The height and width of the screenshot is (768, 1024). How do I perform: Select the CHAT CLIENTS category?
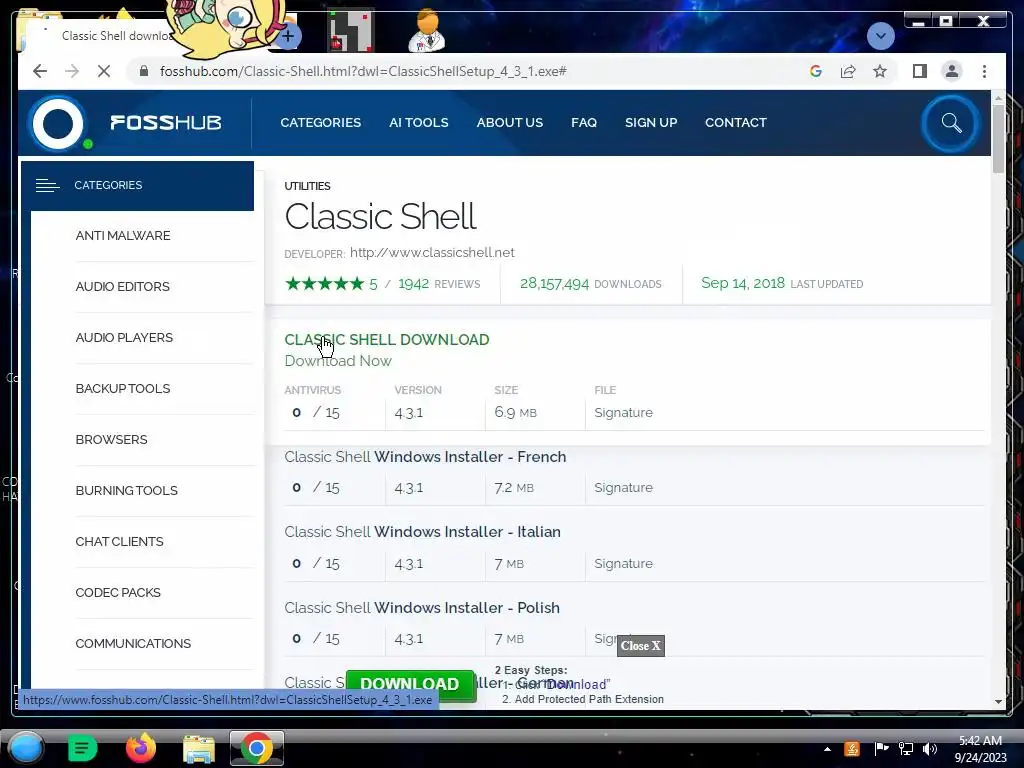coord(119,541)
